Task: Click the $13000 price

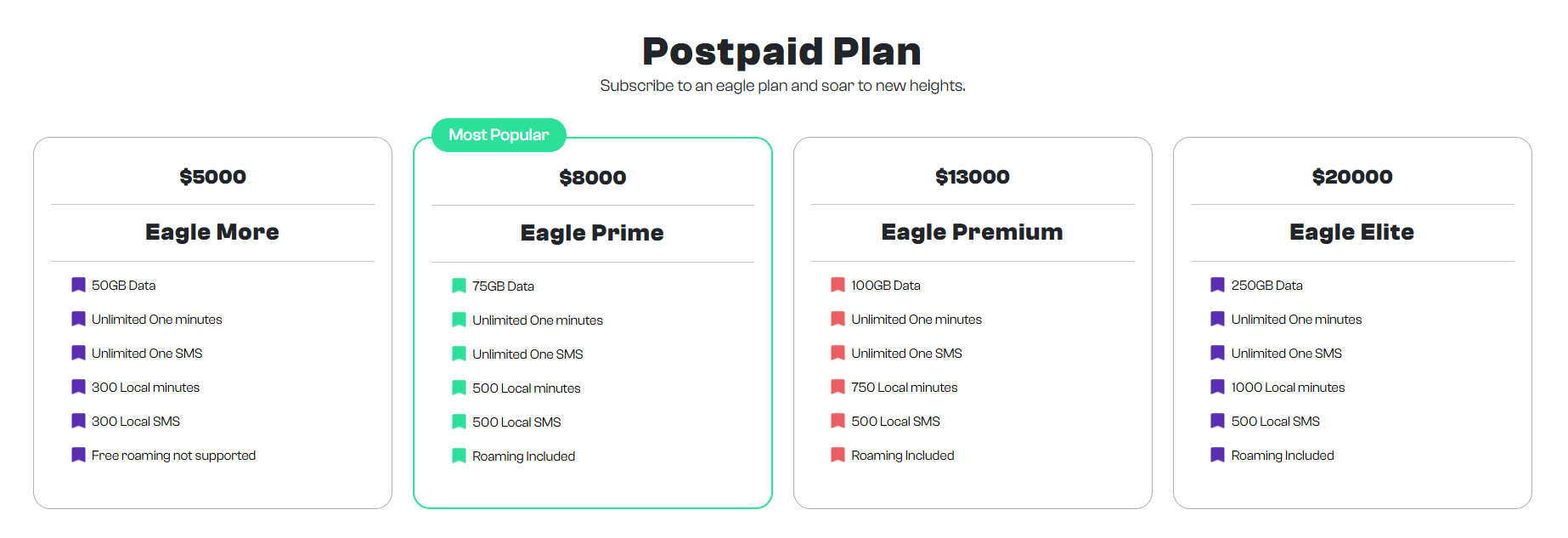Action: click(x=972, y=177)
